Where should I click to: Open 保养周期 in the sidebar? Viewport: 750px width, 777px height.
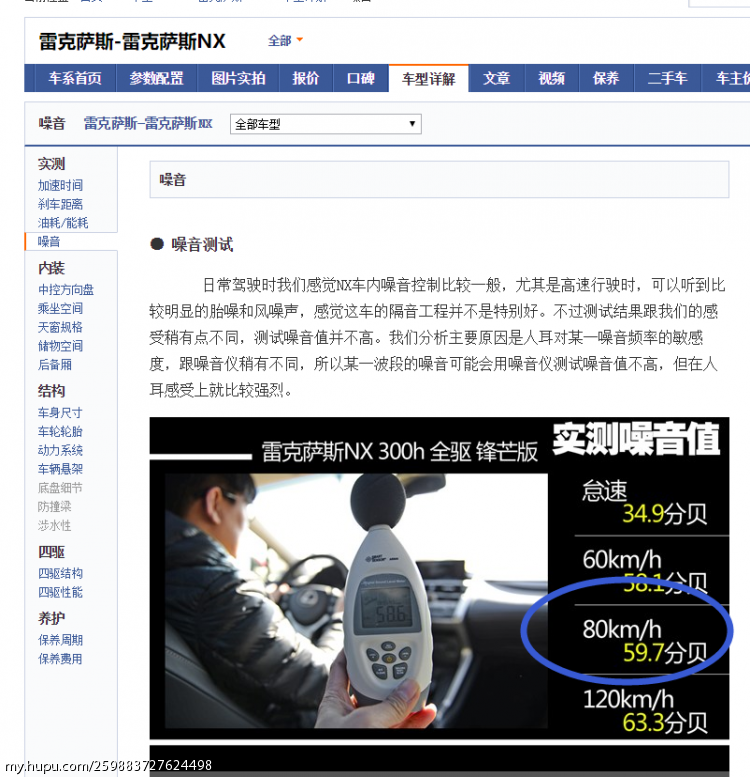click(x=60, y=640)
